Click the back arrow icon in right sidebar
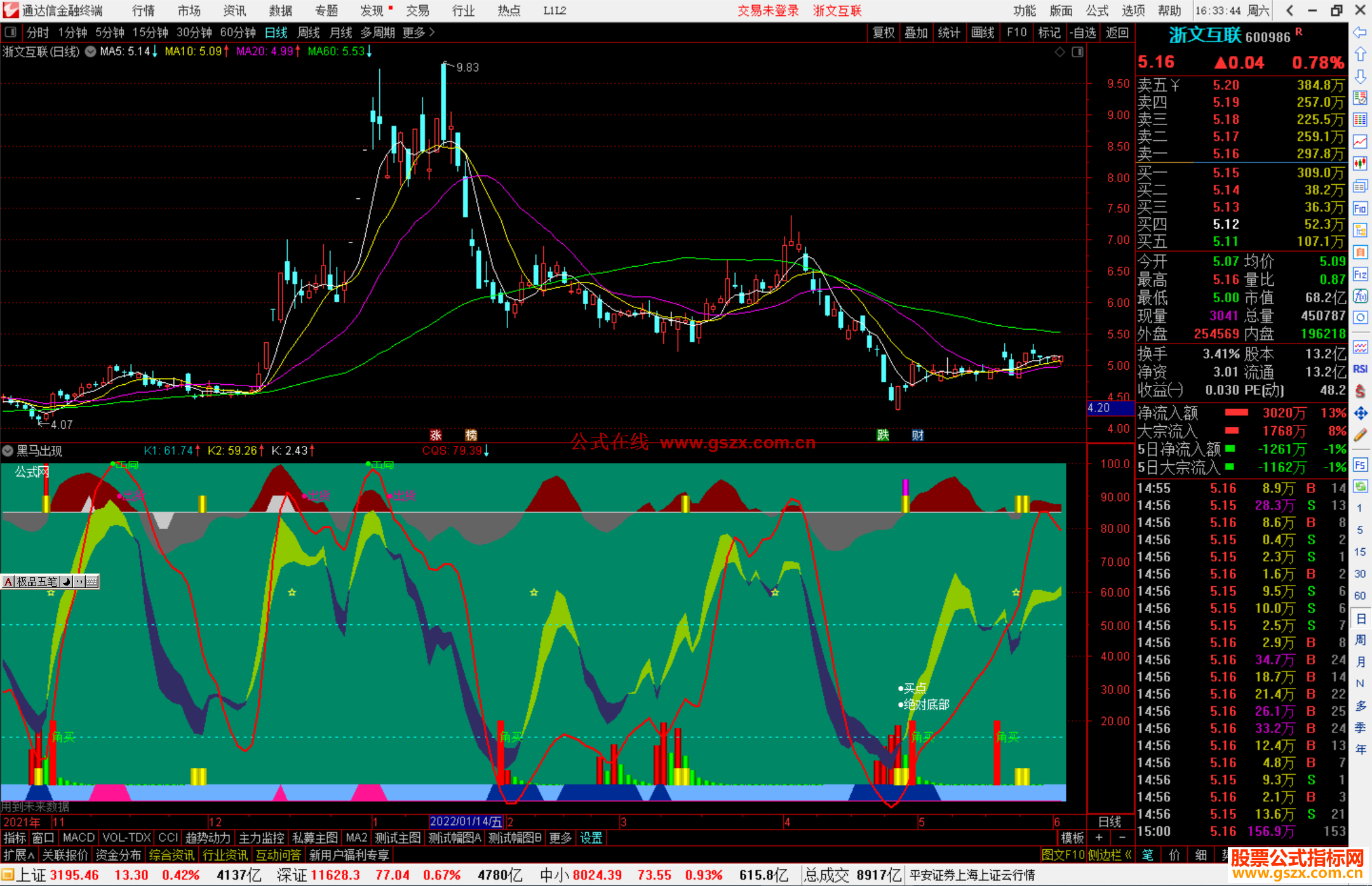The height and width of the screenshot is (886, 1372). coord(1360,32)
